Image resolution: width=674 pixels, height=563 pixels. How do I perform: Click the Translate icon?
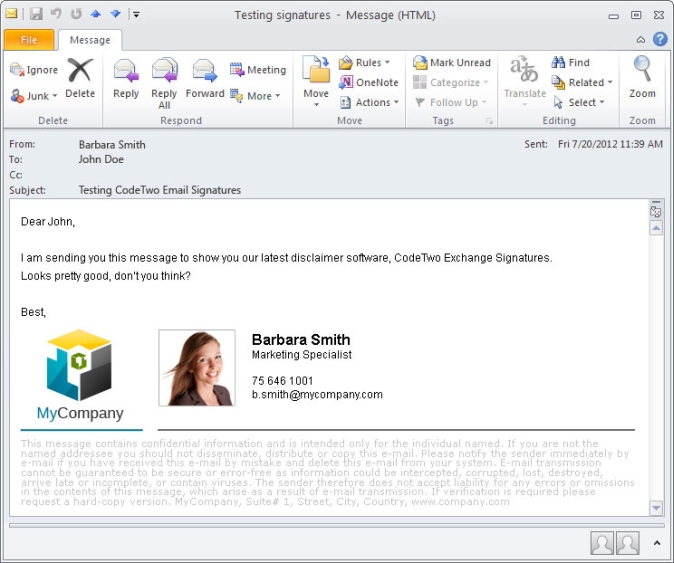524,70
